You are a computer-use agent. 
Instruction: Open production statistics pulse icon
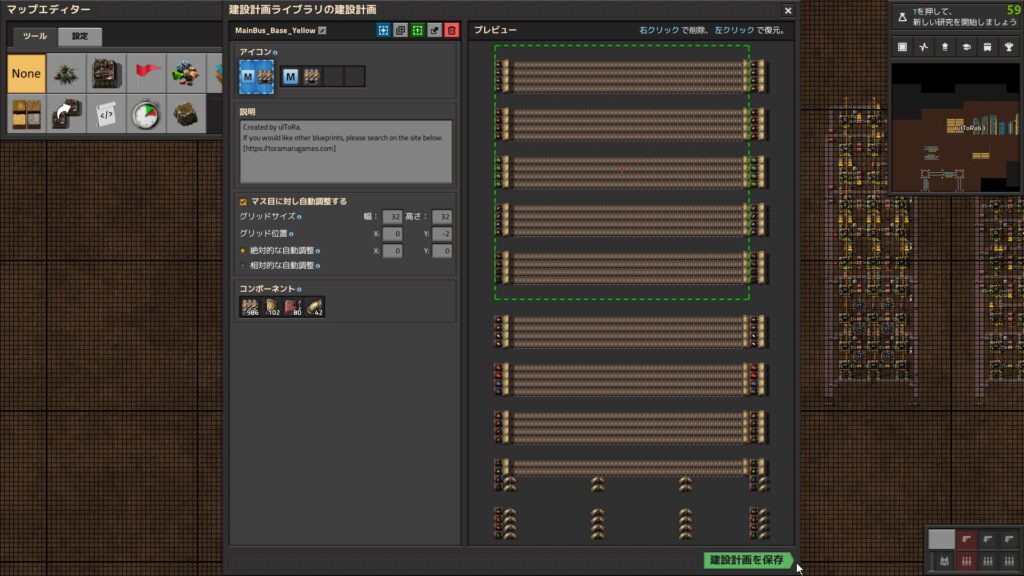click(x=923, y=47)
